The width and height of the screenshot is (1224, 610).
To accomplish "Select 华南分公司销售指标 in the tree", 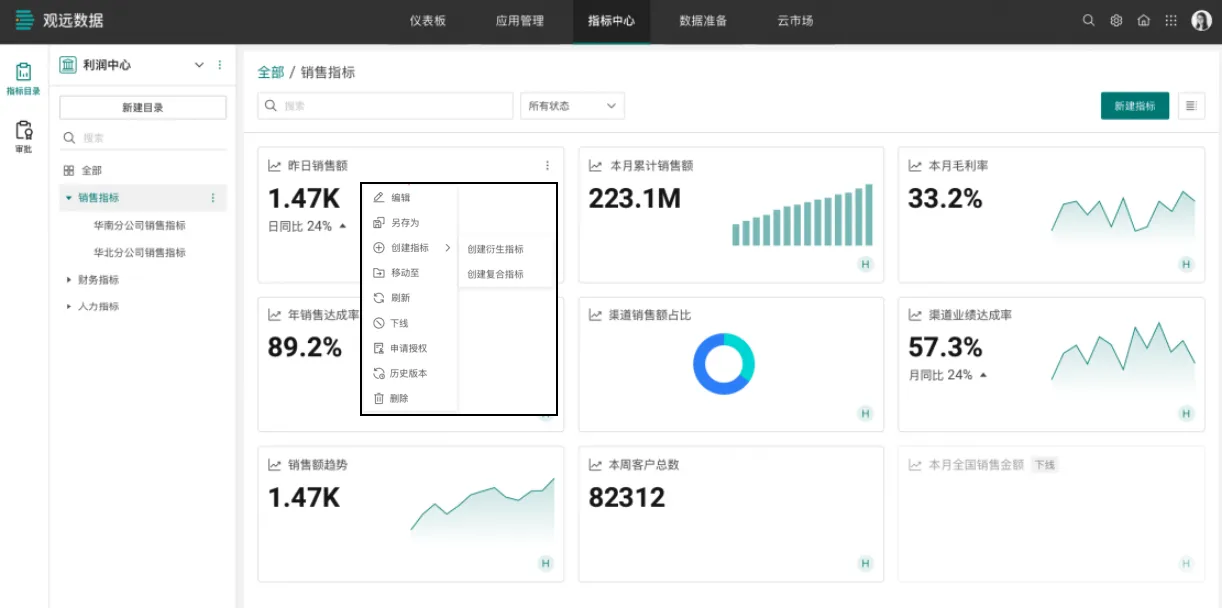I will [139, 226].
